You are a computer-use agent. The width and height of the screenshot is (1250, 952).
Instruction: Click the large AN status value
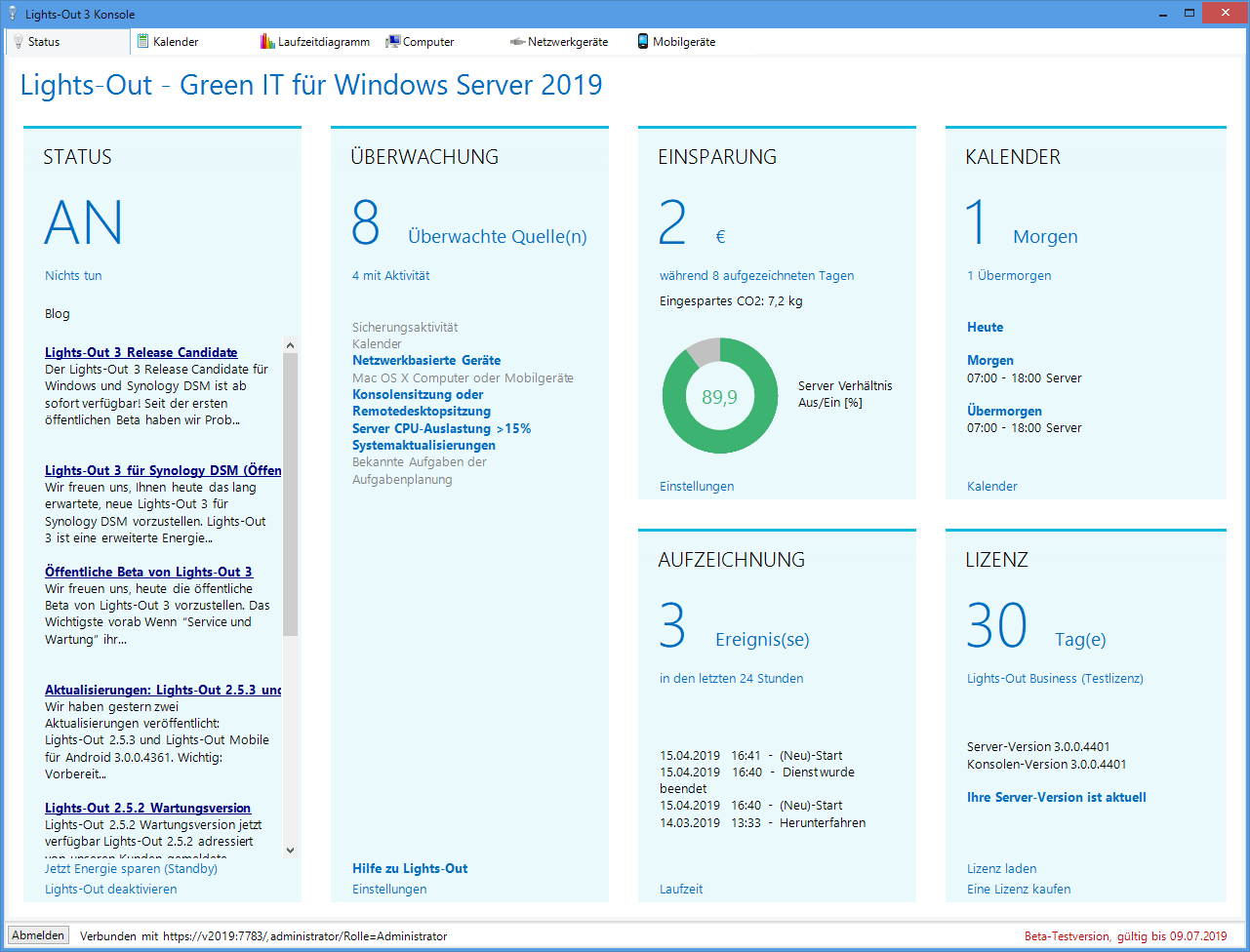pos(84,222)
